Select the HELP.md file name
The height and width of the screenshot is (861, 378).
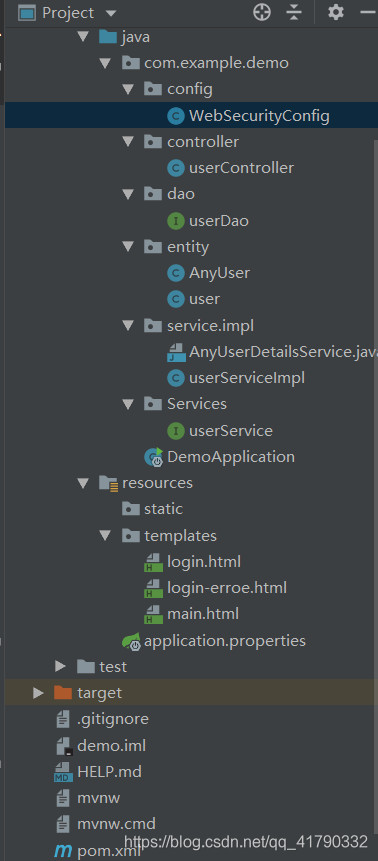(109, 772)
